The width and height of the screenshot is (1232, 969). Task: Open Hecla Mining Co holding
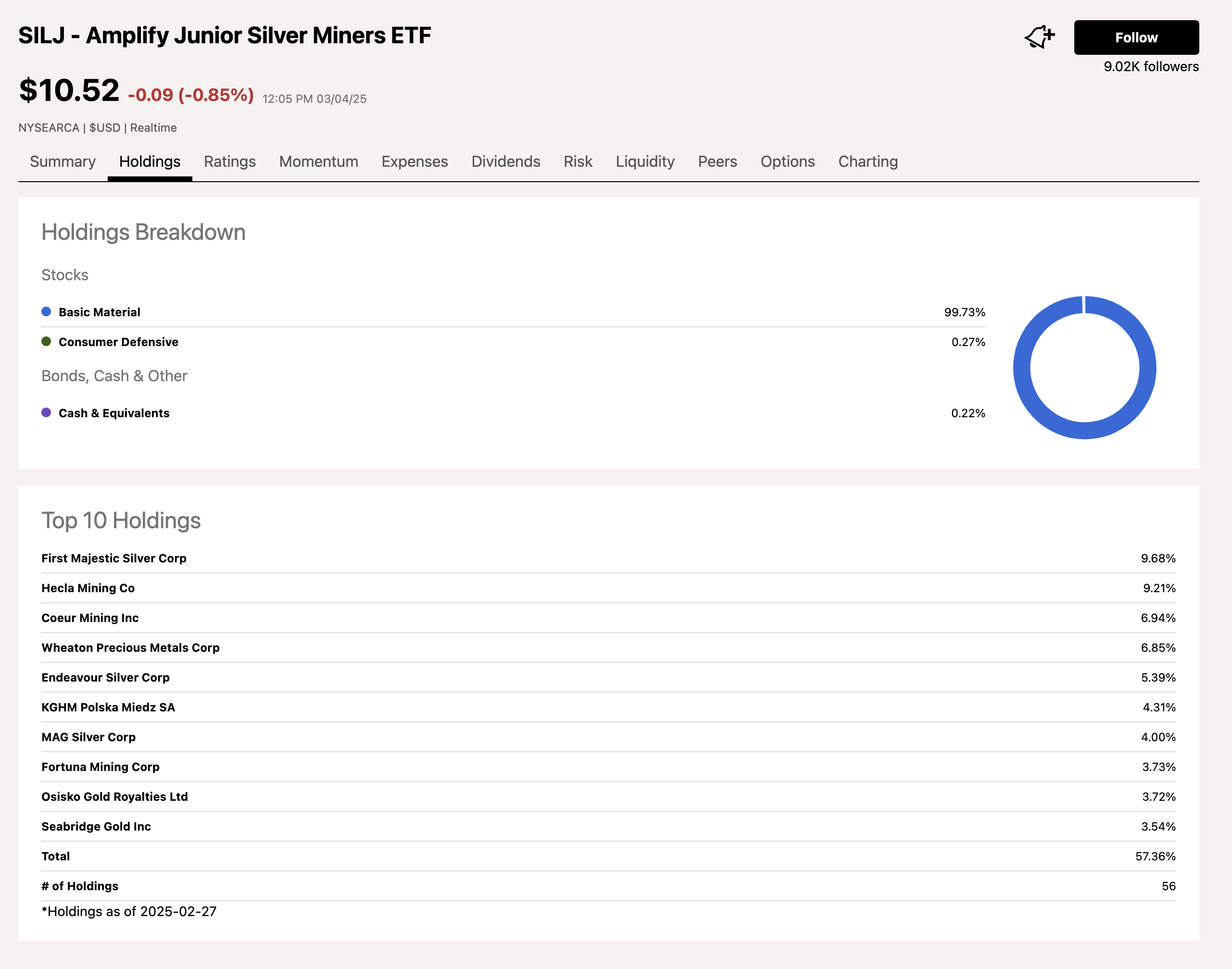pyautogui.click(x=88, y=588)
